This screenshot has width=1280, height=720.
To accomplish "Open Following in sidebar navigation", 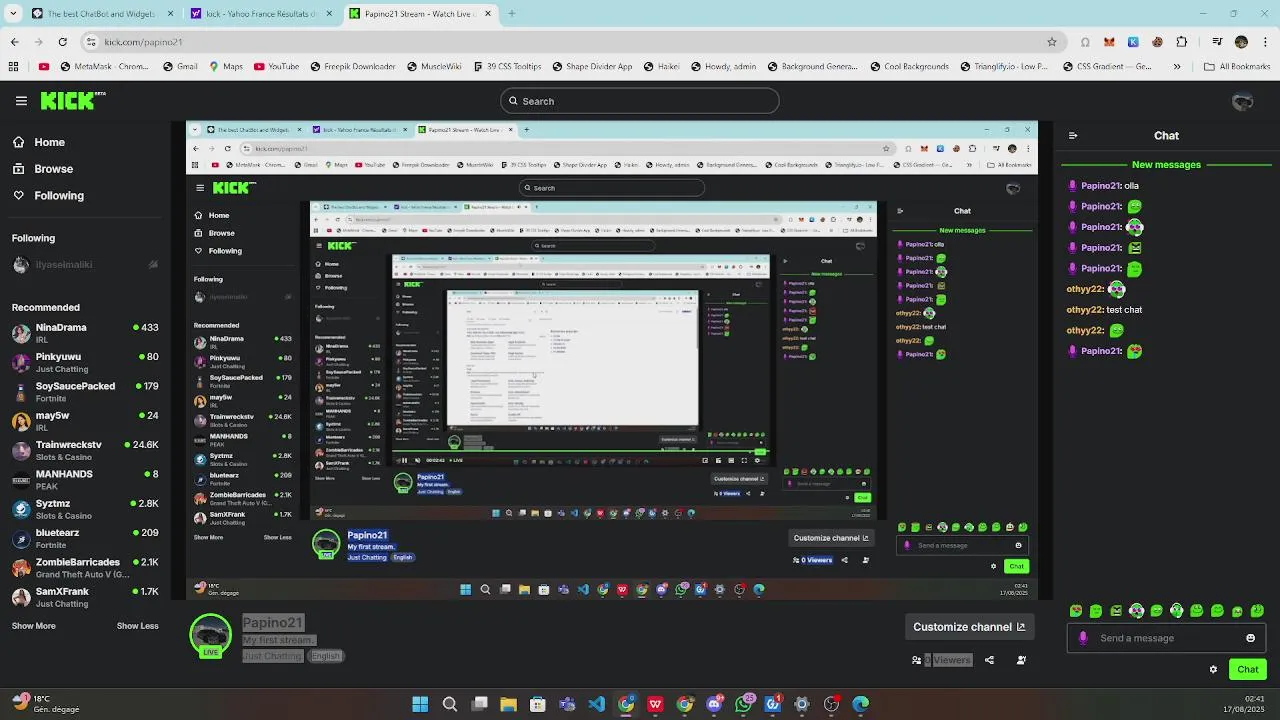I will tap(48, 196).
